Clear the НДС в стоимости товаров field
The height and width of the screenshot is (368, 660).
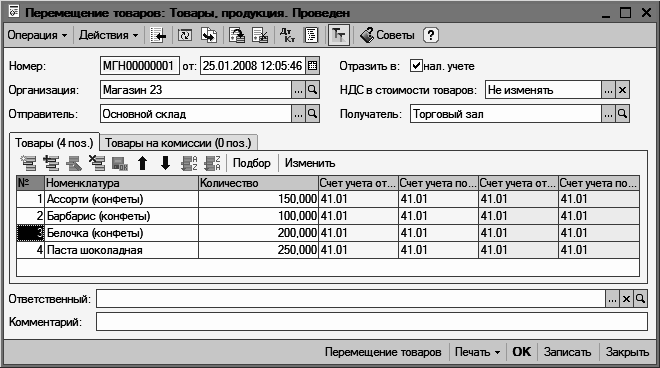pyautogui.click(x=622, y=90)
